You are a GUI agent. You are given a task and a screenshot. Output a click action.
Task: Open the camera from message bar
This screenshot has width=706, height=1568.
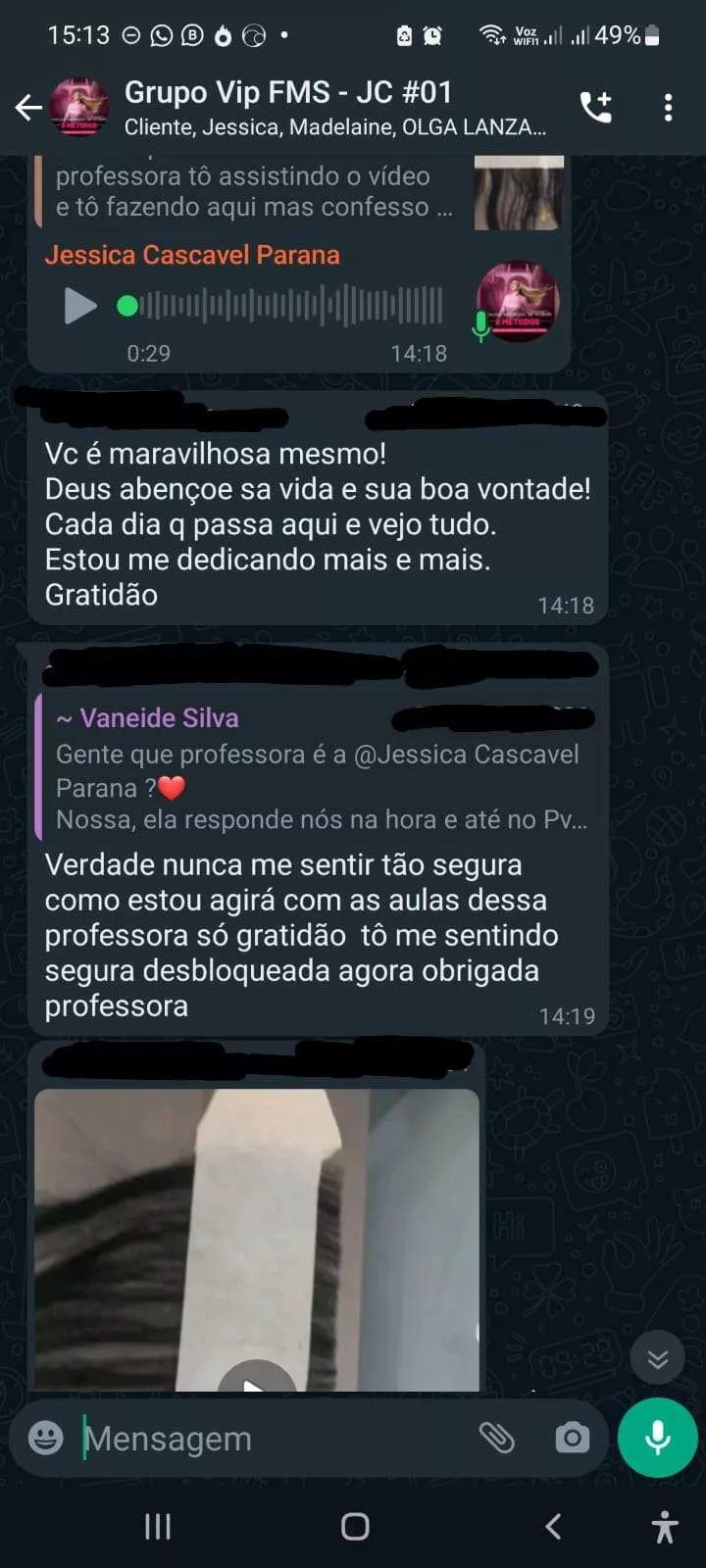point(573,1438)
